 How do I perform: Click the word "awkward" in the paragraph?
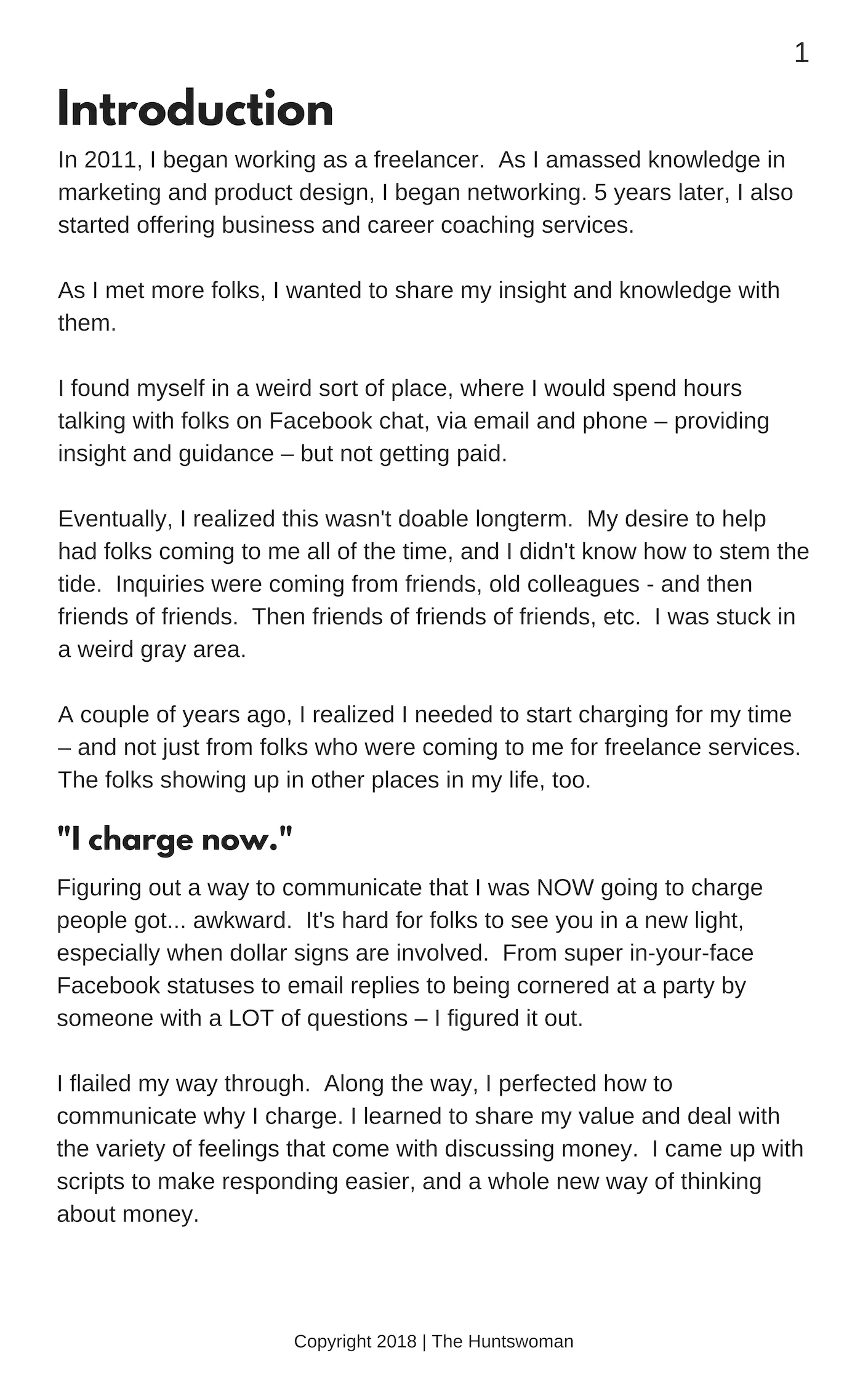pyautogui.click(x=242, y=920)
